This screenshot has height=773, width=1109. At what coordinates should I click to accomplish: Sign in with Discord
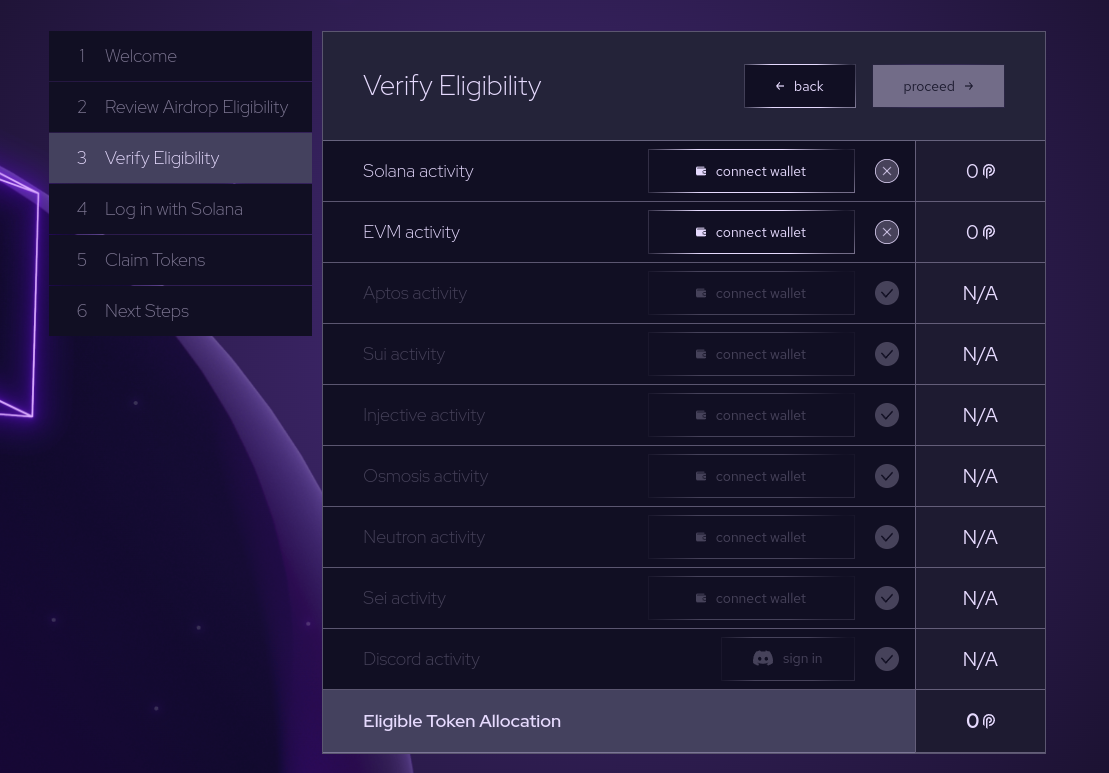[x=788, y=659]
